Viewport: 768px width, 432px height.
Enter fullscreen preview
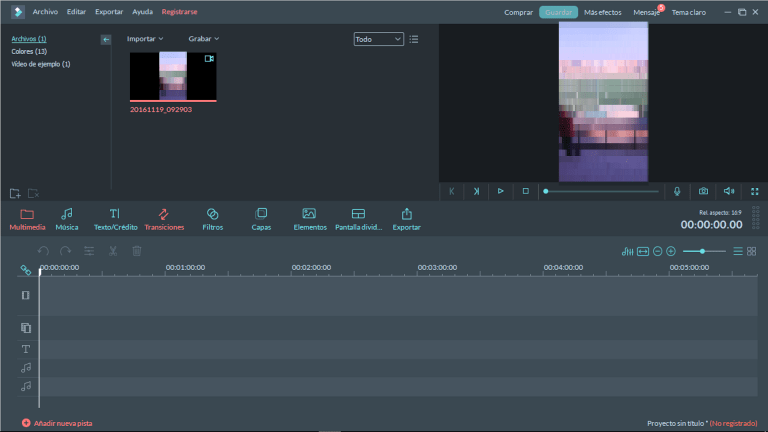(x=755, y=192)
